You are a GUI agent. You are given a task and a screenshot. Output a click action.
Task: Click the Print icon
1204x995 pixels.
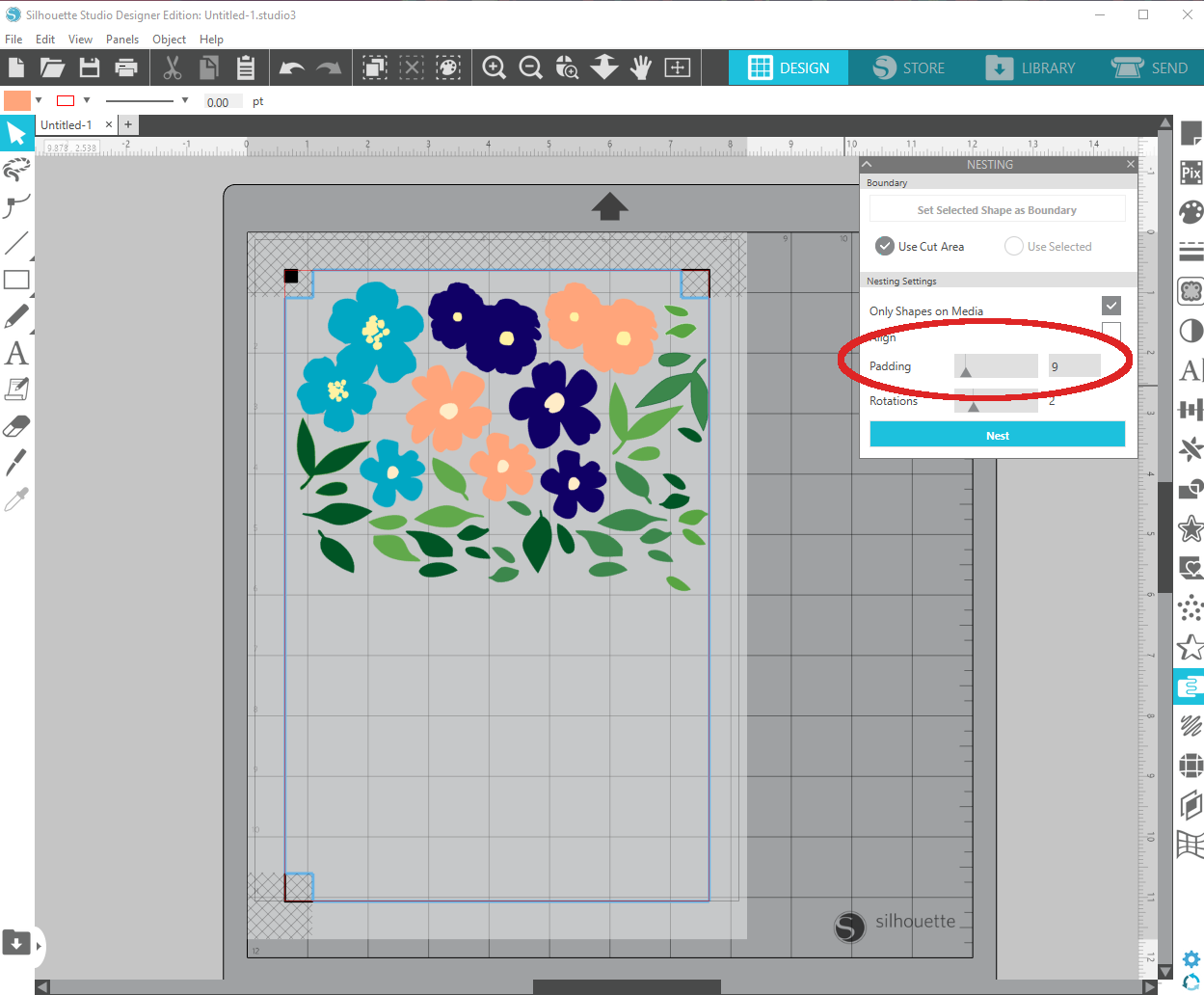click(126, 67)
